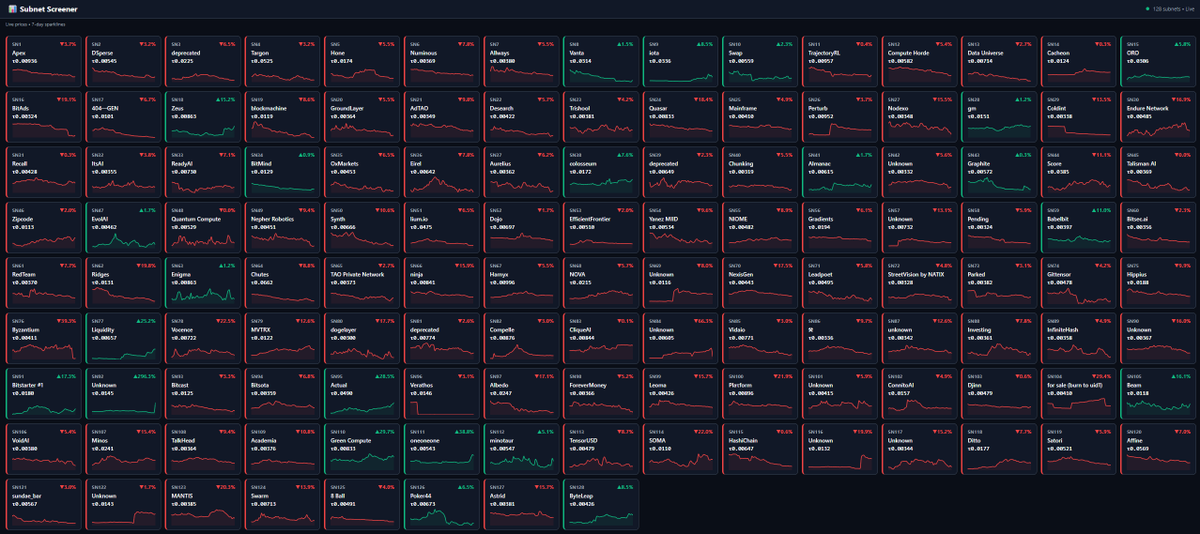View the Liquidity SN77 sparkline chart

123,354
